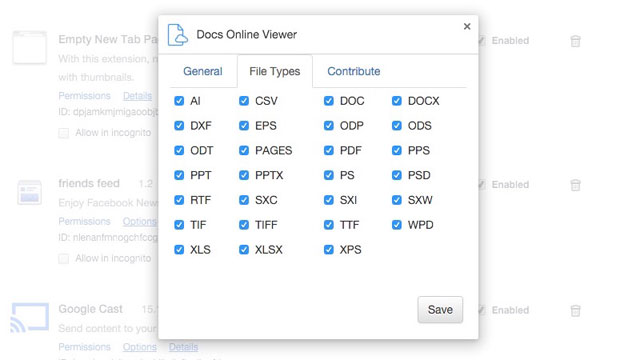Switch to the General tab
This screenshot has width=640, height=360.
(x=203, y=71)
